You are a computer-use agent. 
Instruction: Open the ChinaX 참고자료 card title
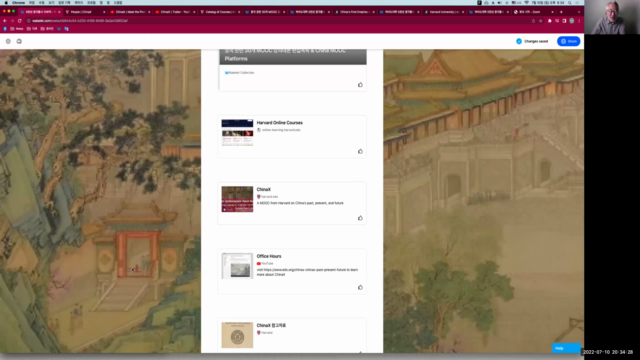[271, 326]
